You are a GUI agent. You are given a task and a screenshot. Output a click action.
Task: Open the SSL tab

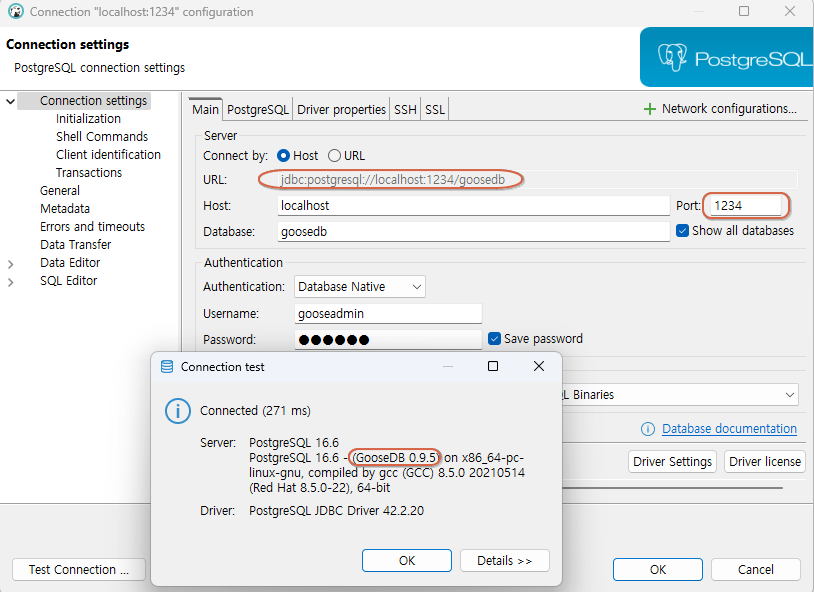click(435, 110)
